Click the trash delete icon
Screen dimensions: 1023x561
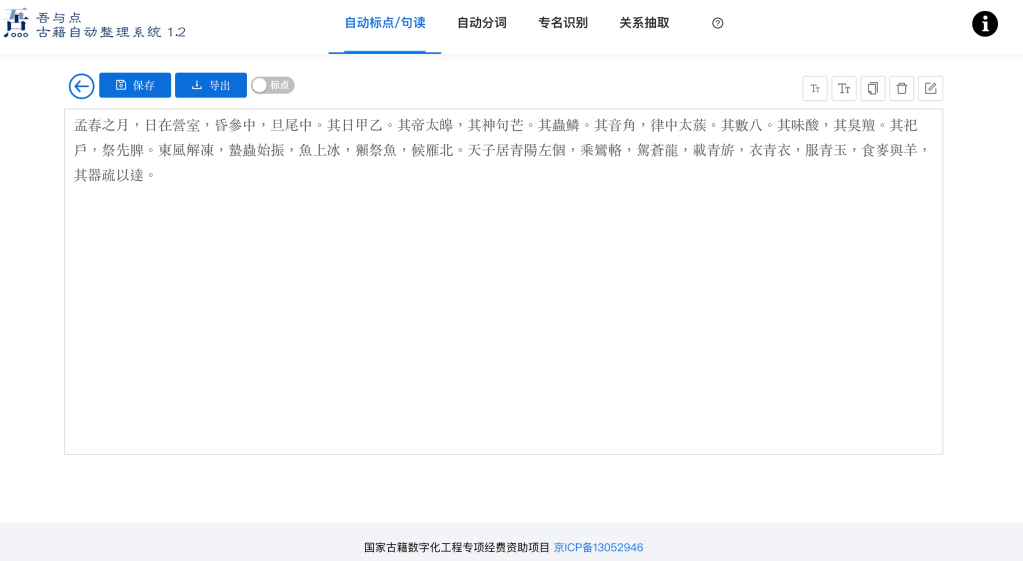point(902,89)
